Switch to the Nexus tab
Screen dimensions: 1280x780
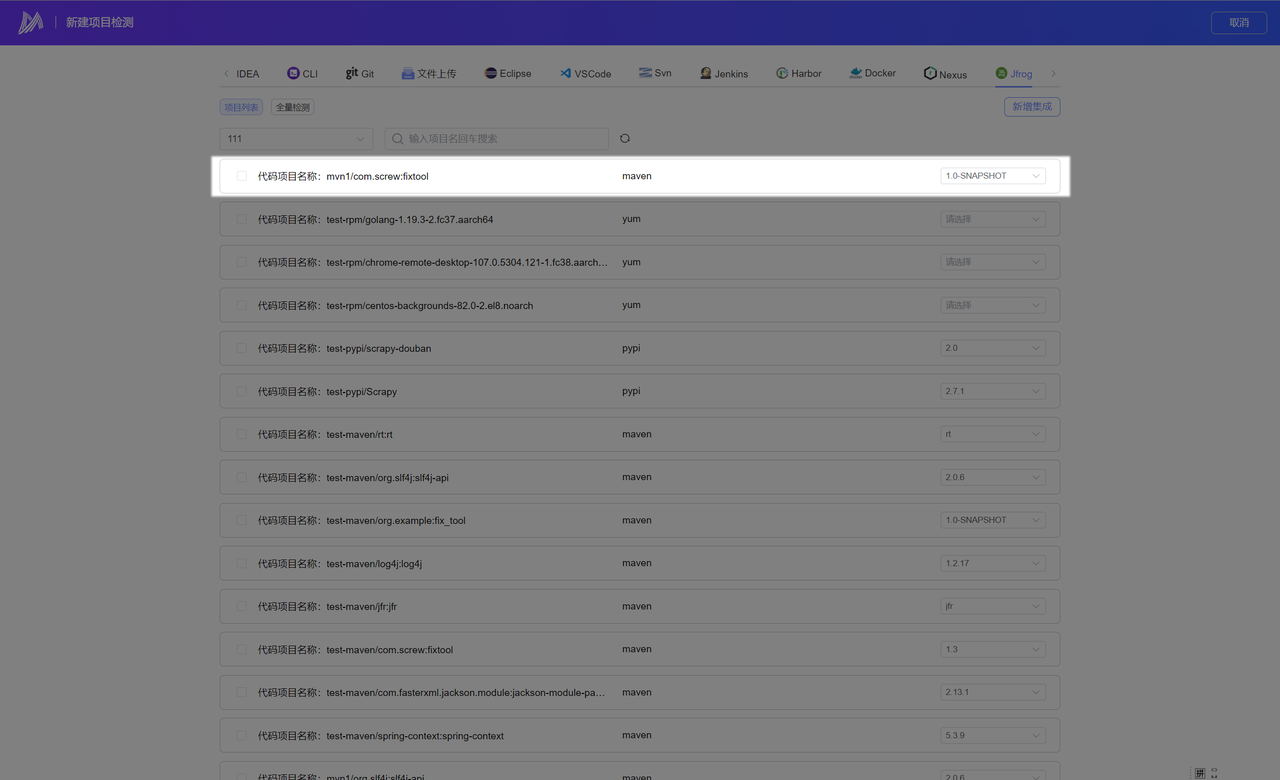[945, 73]
